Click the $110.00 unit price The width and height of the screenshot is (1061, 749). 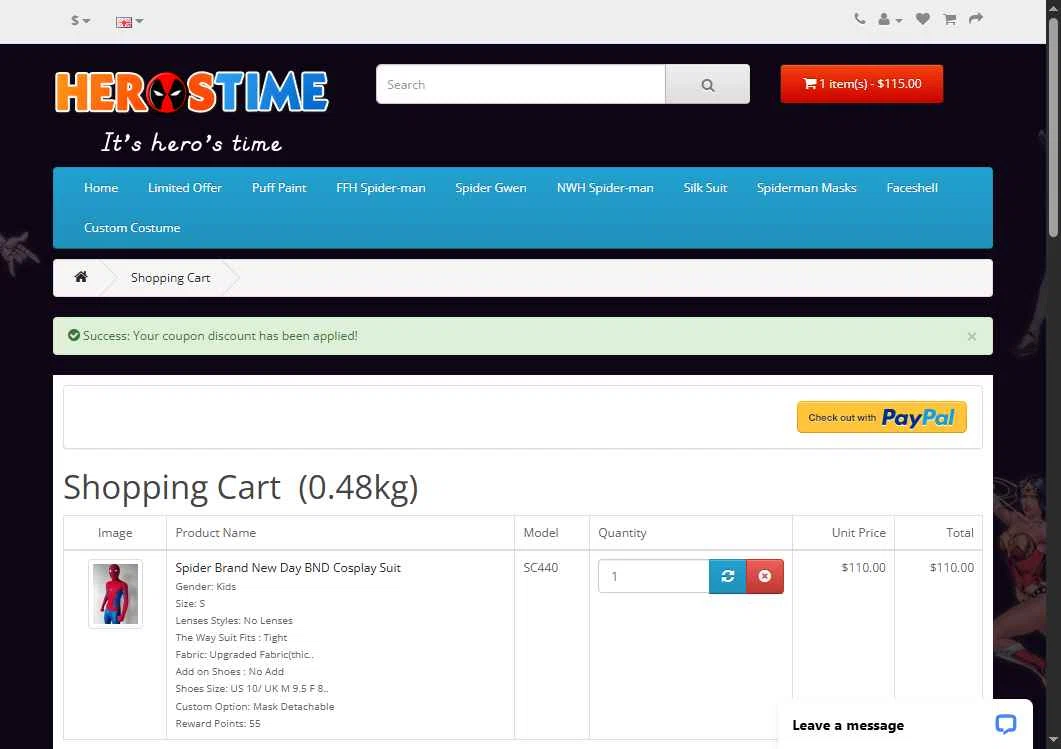[863, 568]
